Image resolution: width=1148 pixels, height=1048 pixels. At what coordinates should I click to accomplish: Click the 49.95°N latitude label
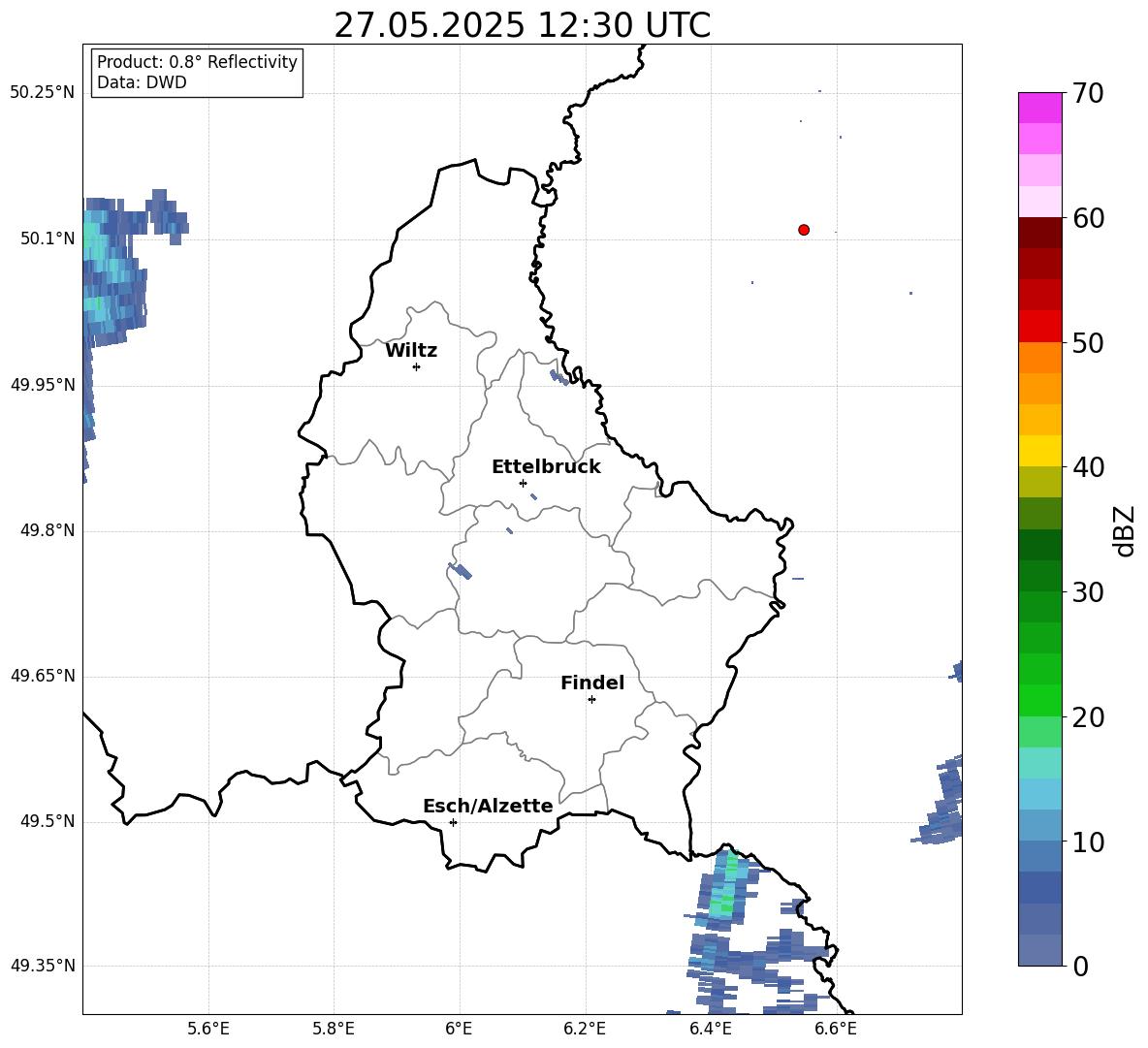[43, 385]
